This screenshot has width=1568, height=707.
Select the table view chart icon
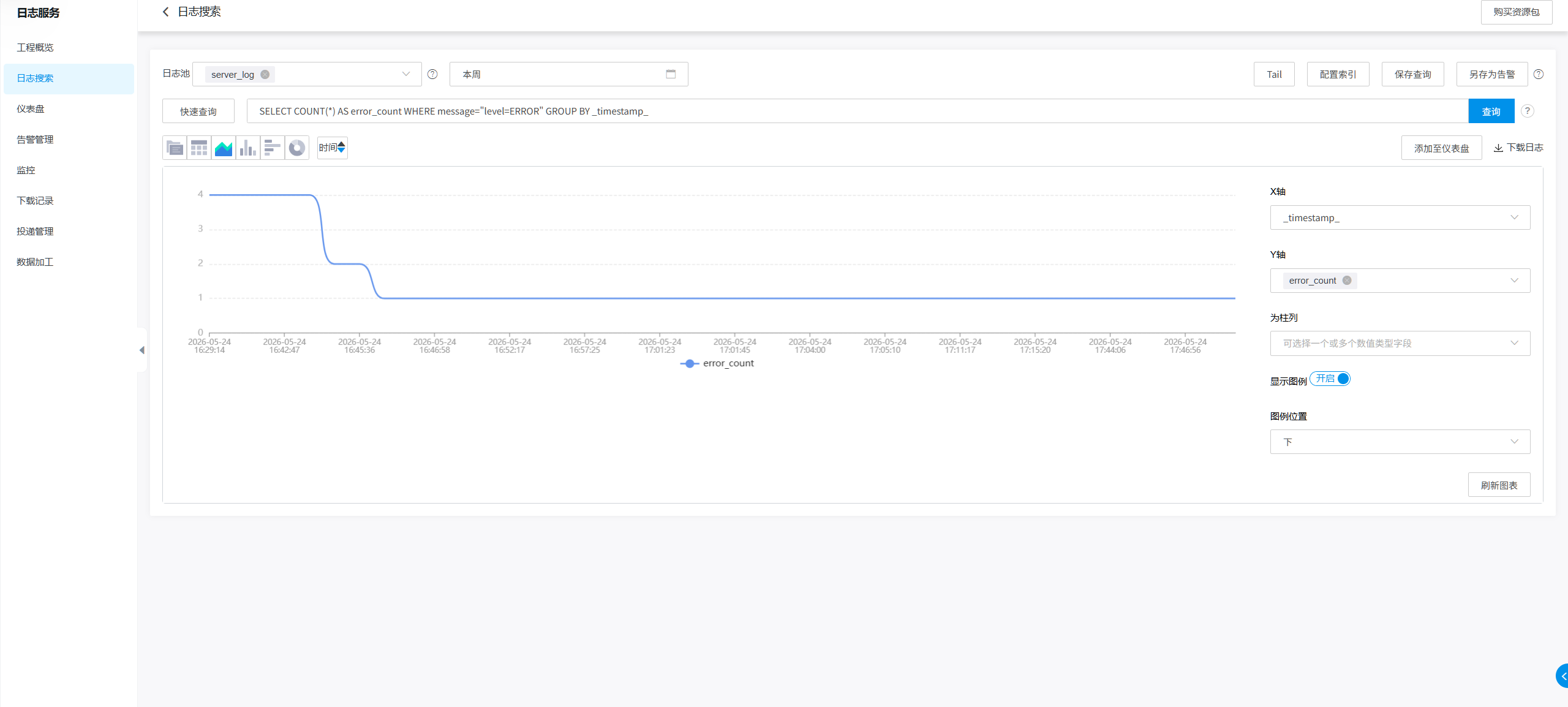click(x=199, y=148)
